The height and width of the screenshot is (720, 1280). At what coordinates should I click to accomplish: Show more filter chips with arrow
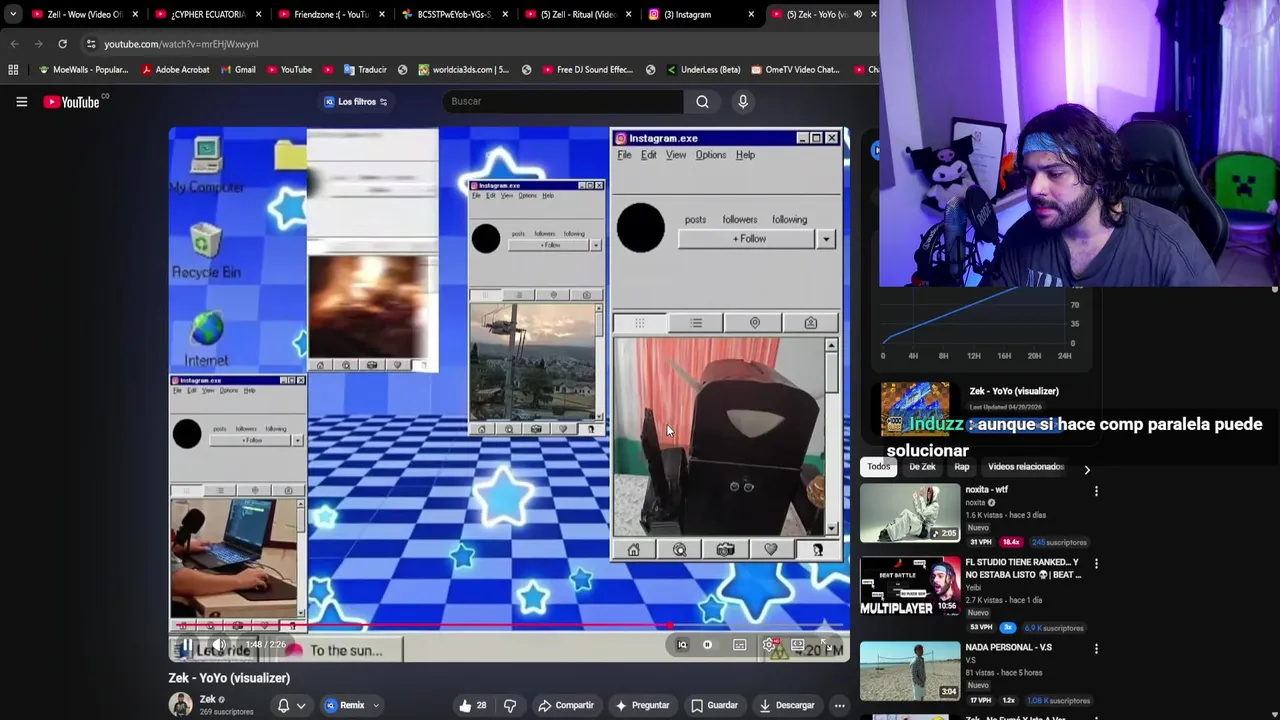pos(1087,468)
